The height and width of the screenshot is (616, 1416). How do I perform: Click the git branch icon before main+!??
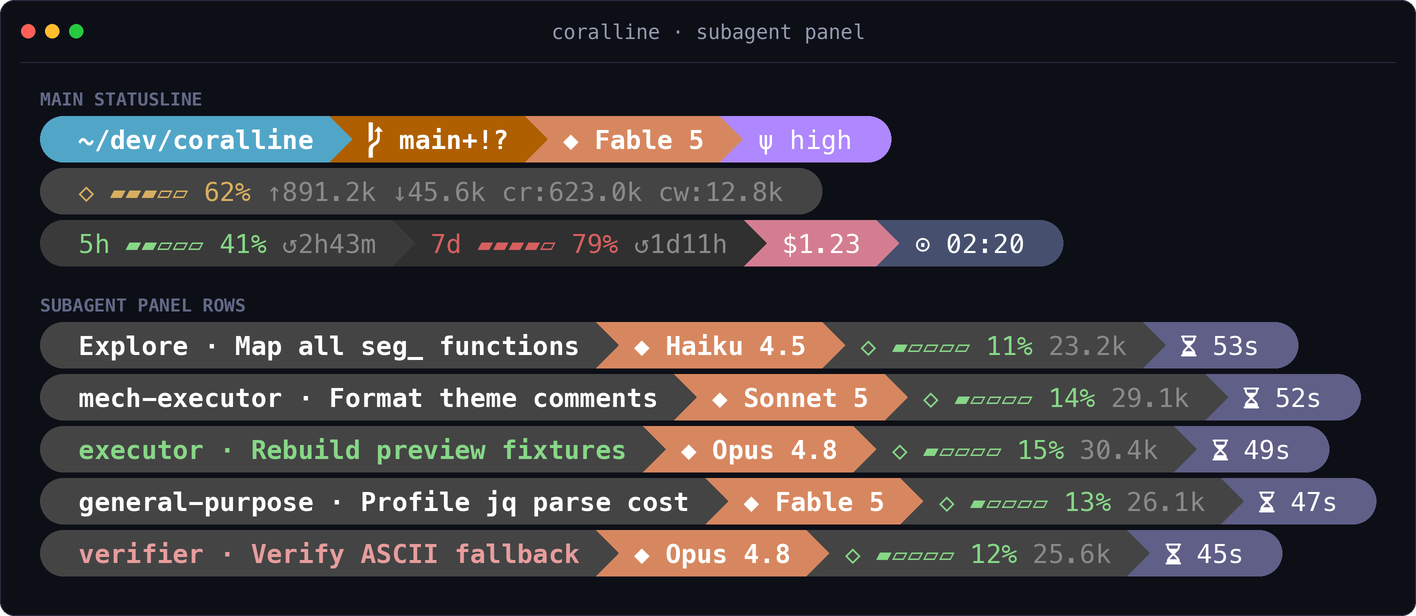pos(375,139)
